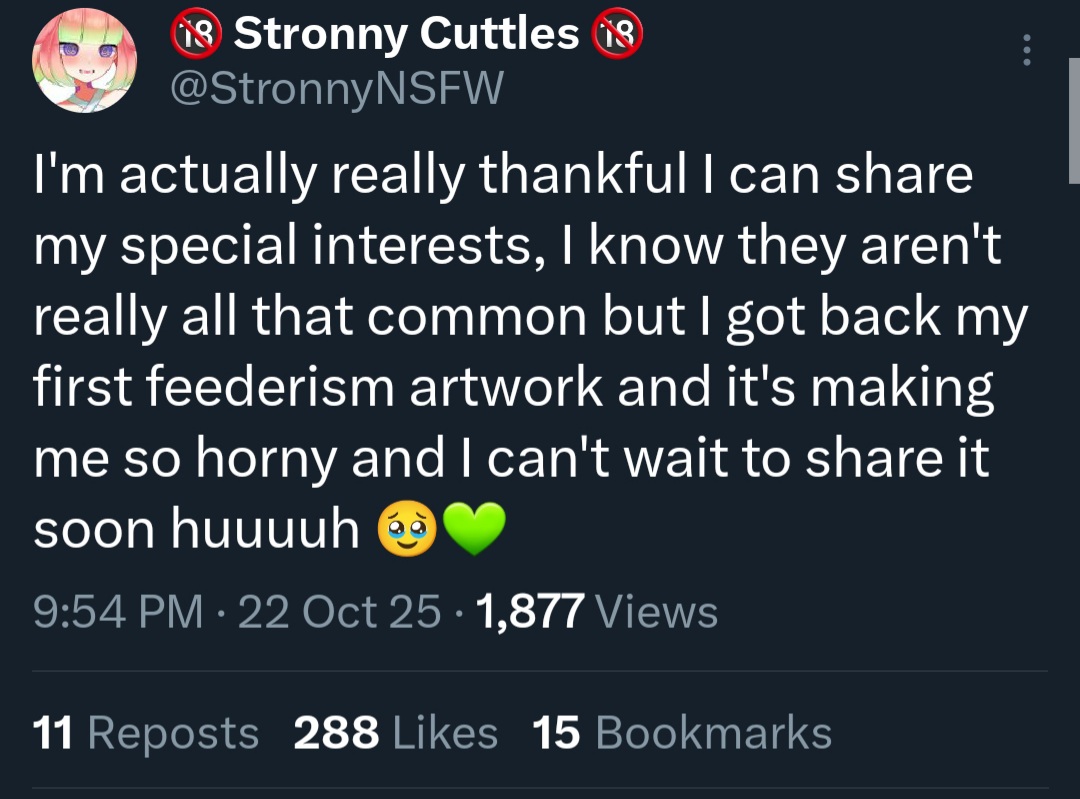Open the three-dot more options menu
The image size is (1080, 799).
[1026, 50]
